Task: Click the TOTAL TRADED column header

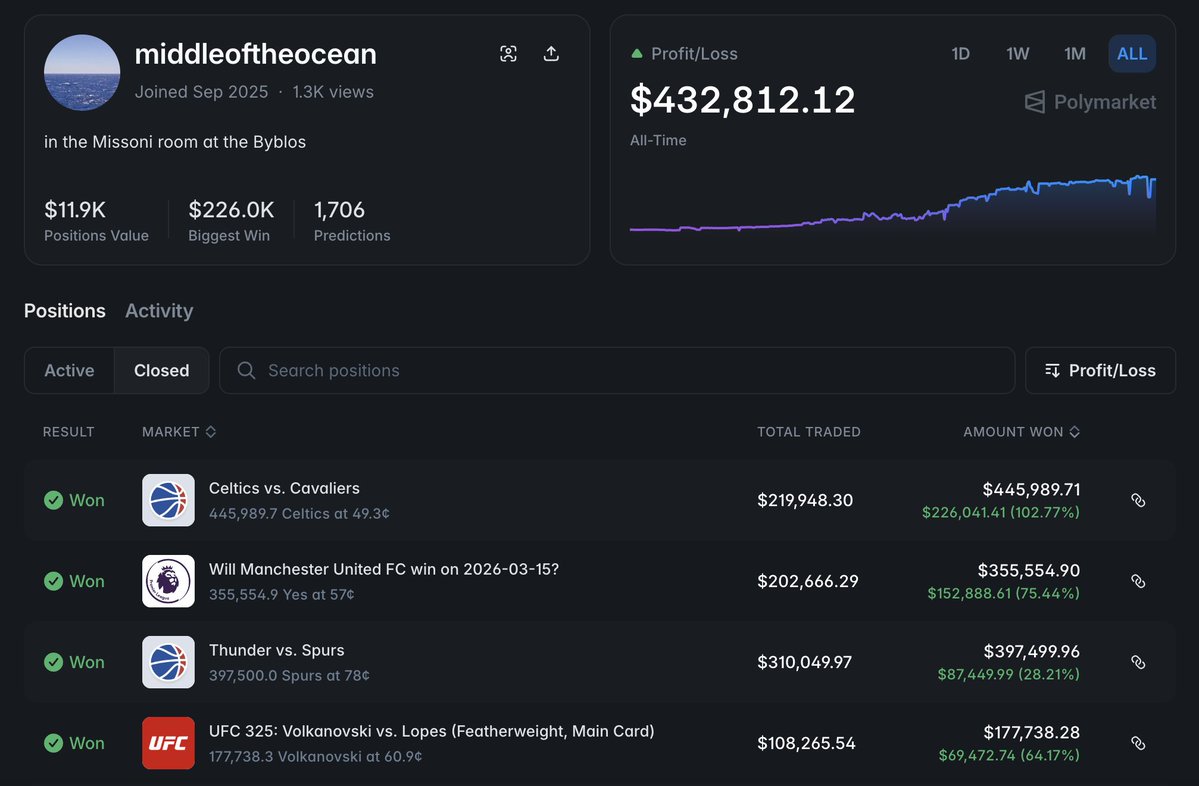Action: pos(809,432)
